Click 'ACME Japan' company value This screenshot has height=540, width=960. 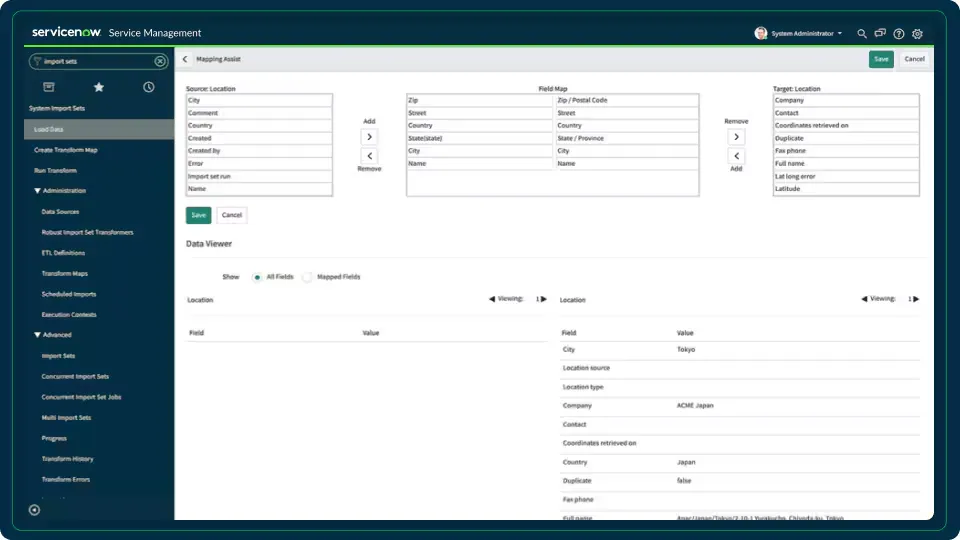pyautogui.click(x=695, y=405)
